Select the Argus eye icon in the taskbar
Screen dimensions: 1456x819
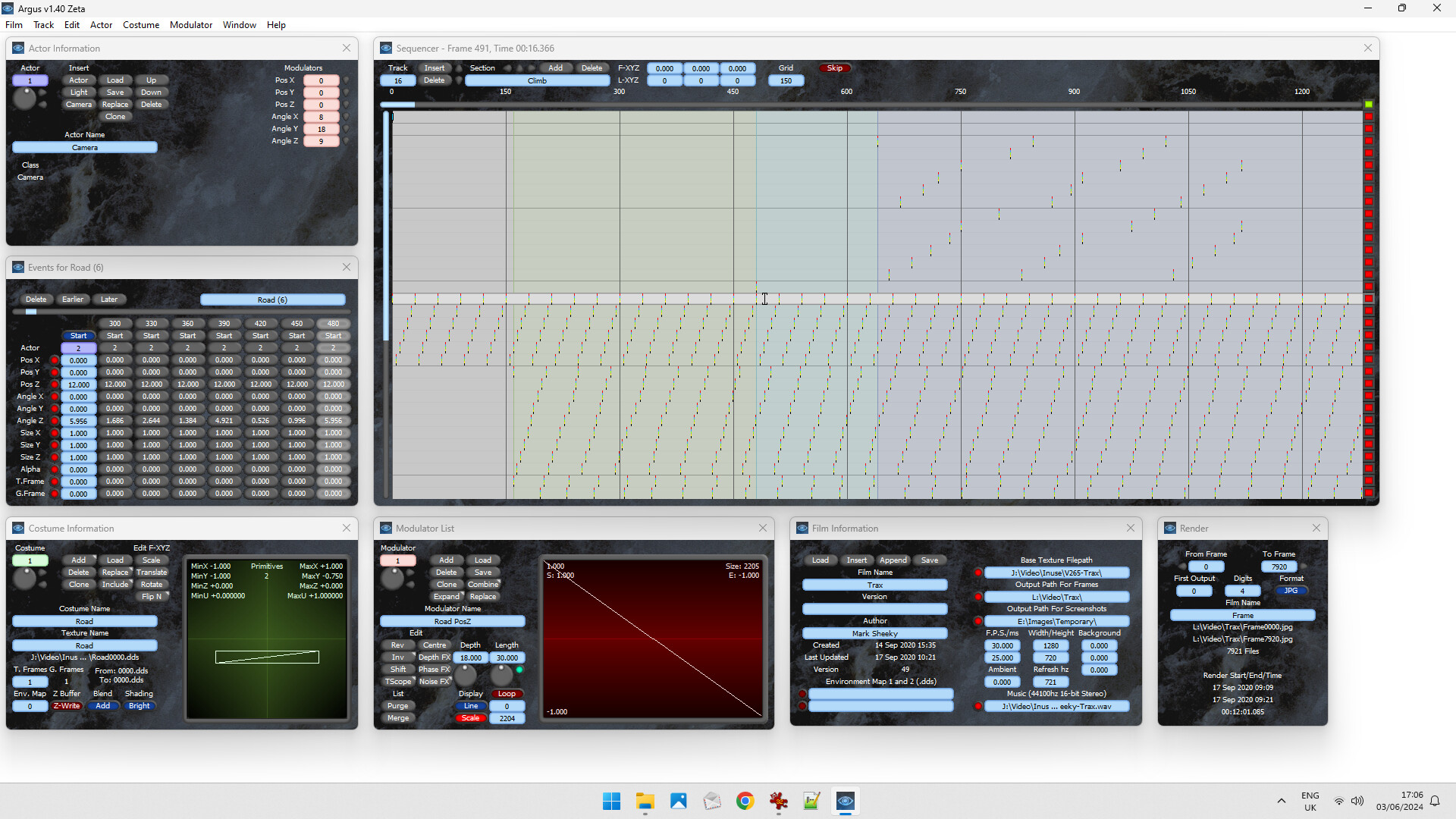click(x=846, y=801)
